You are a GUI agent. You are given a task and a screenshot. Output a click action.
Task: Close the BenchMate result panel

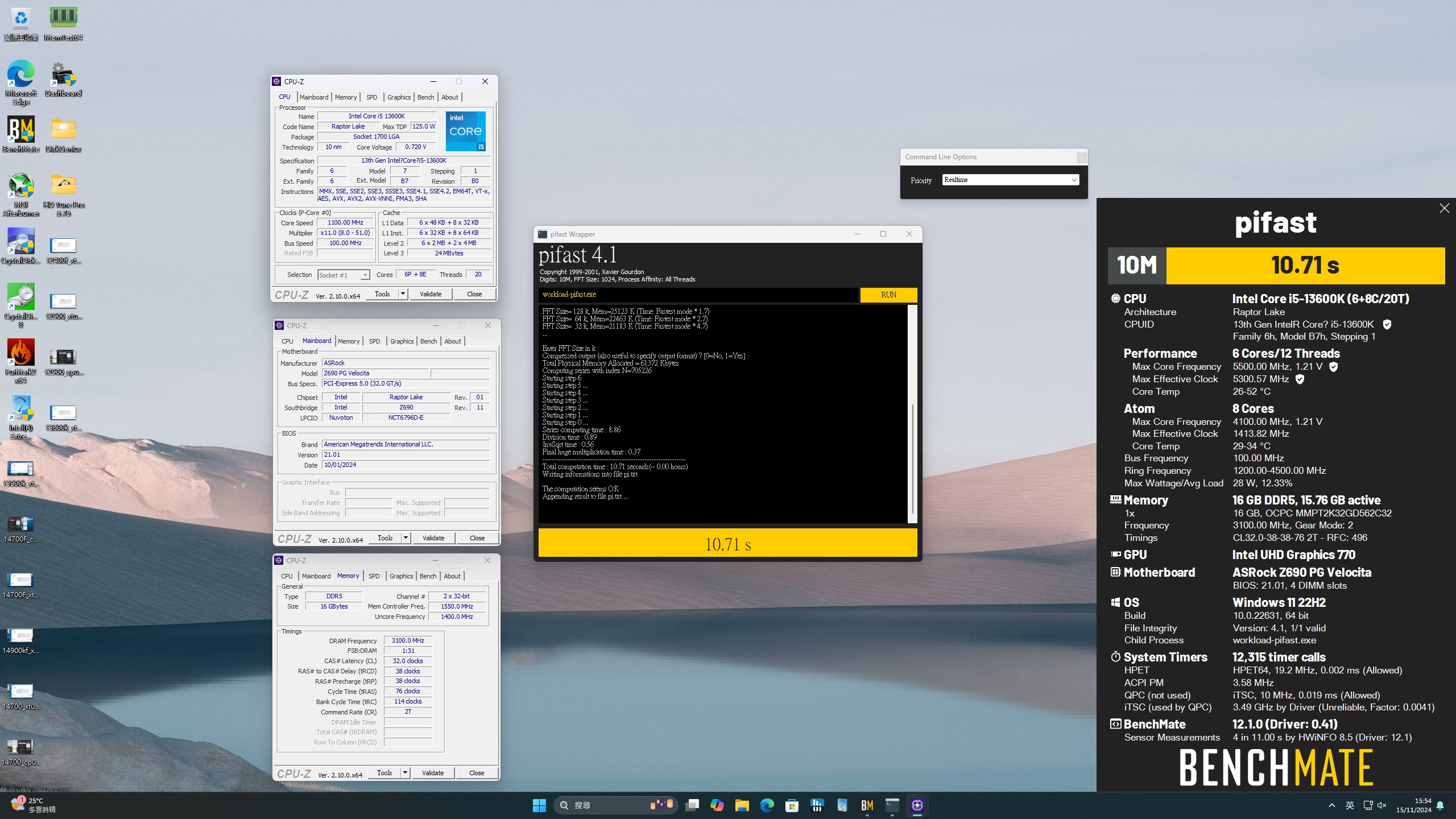(x=1444, y=208)
